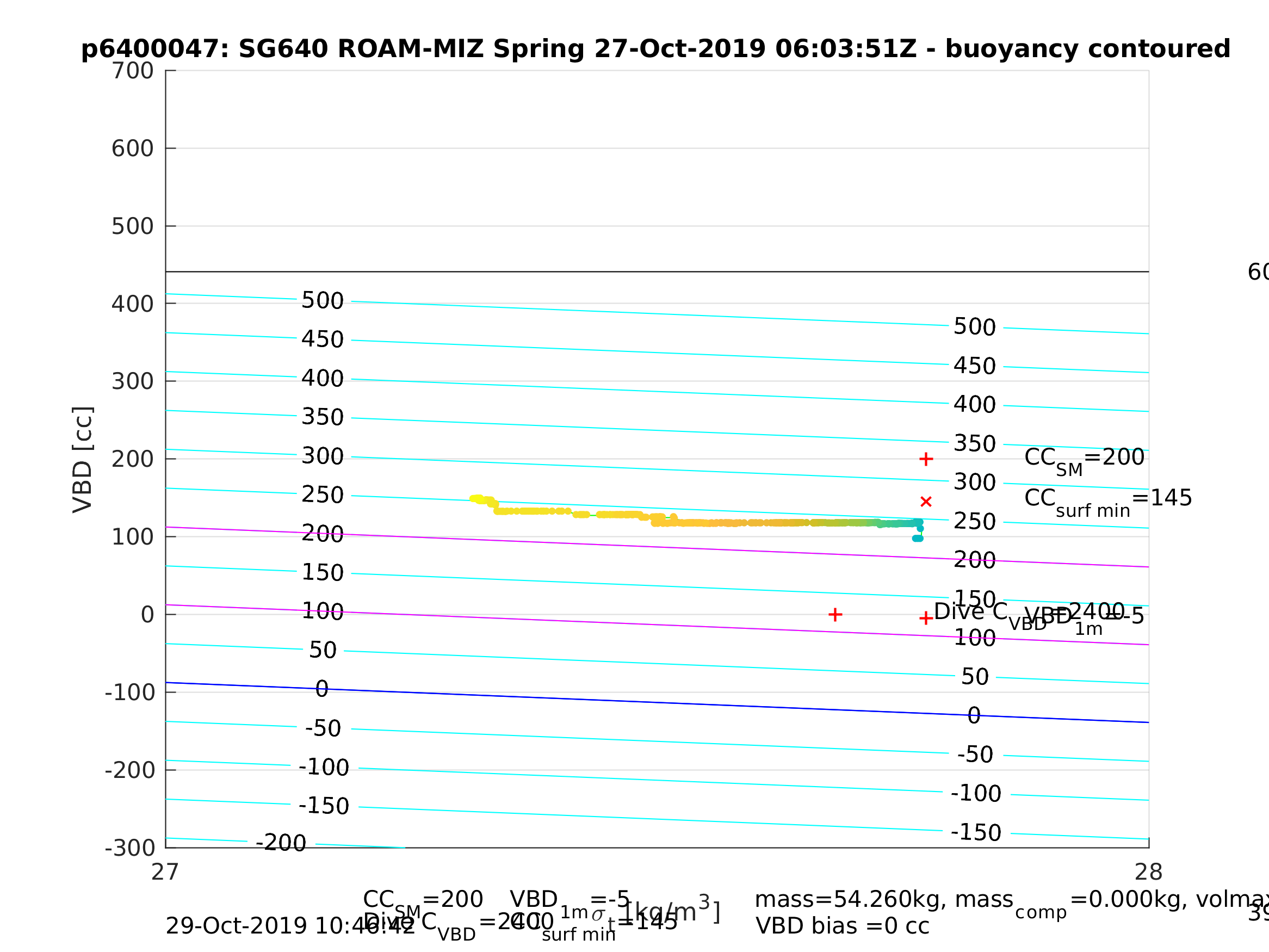Click the right-side '50' contour label
This screenshot has height=952, width=1269.
[975, 677]
